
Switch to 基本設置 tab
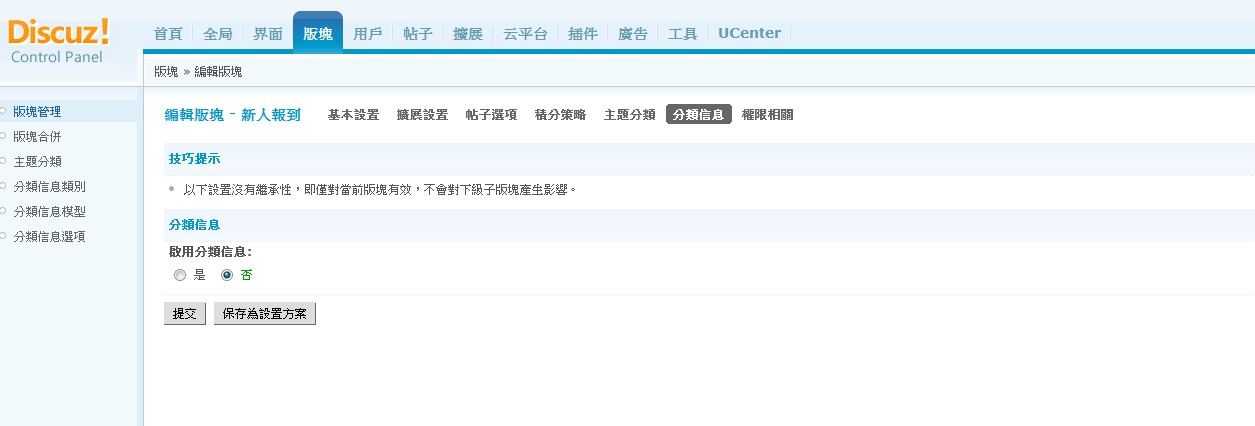pyautogui.click(x=354, y=115)
